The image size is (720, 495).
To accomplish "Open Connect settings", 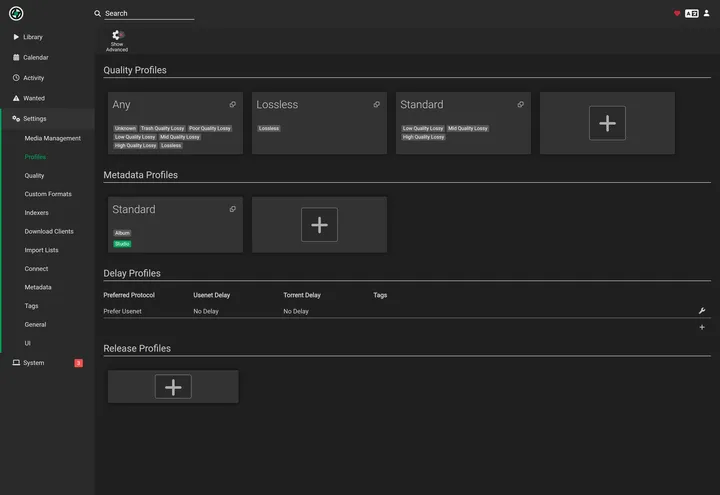I will 36,269.
